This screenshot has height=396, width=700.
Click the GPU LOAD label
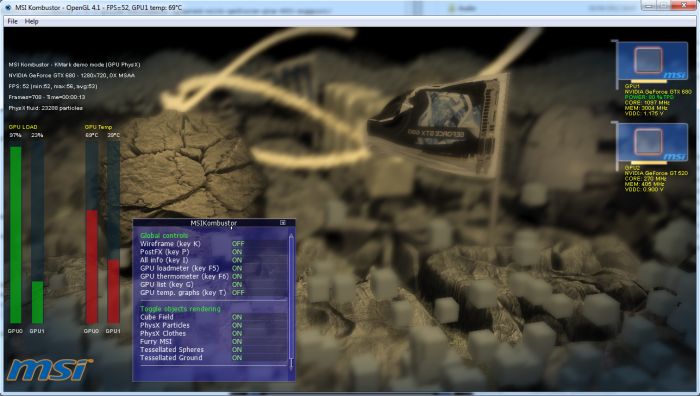click(23, 127)
